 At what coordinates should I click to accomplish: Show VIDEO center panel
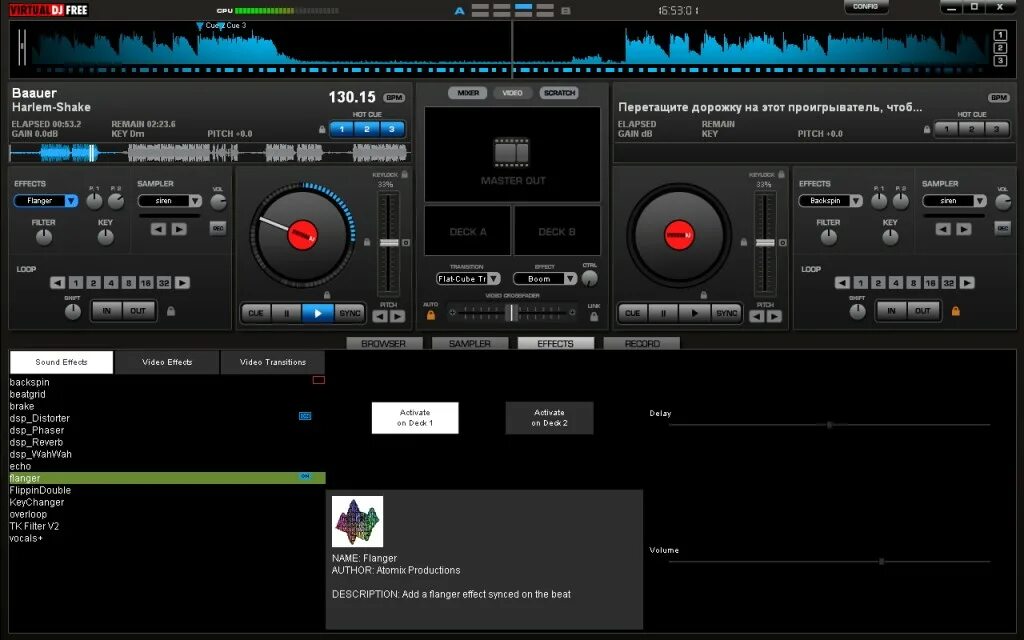(513, 93)
